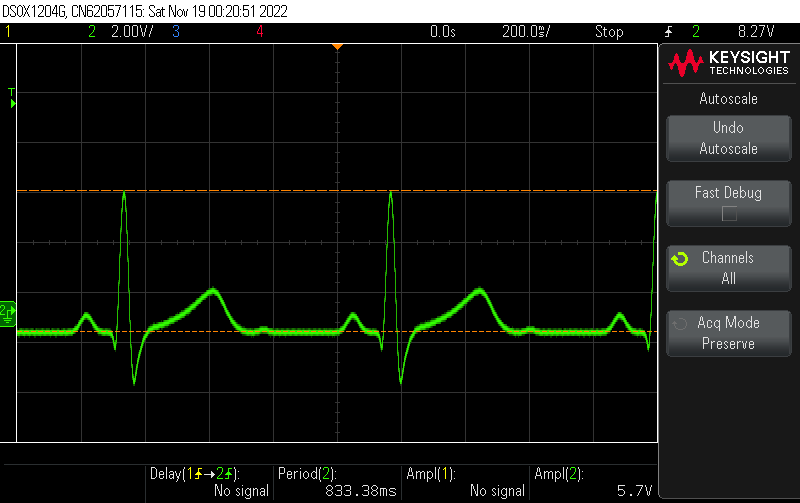
Task: Click the 8.27V trigger level value
Action: tap(756, 32)
